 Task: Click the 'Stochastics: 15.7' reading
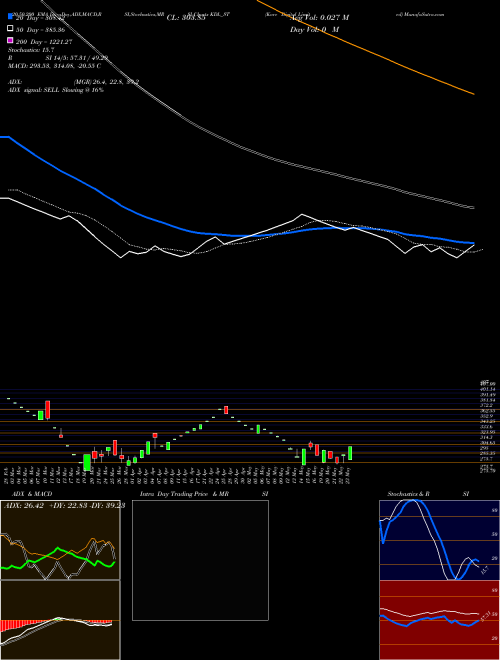point(29,50)
